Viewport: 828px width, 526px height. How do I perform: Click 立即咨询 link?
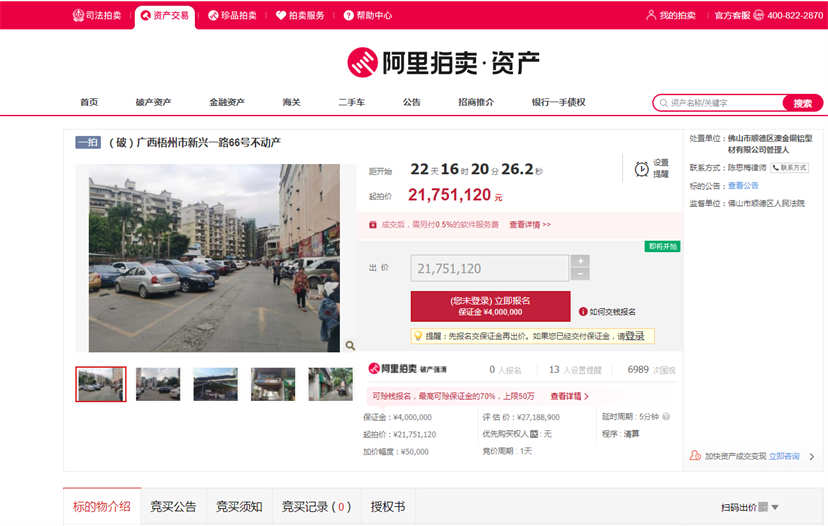tap(784, 456)
